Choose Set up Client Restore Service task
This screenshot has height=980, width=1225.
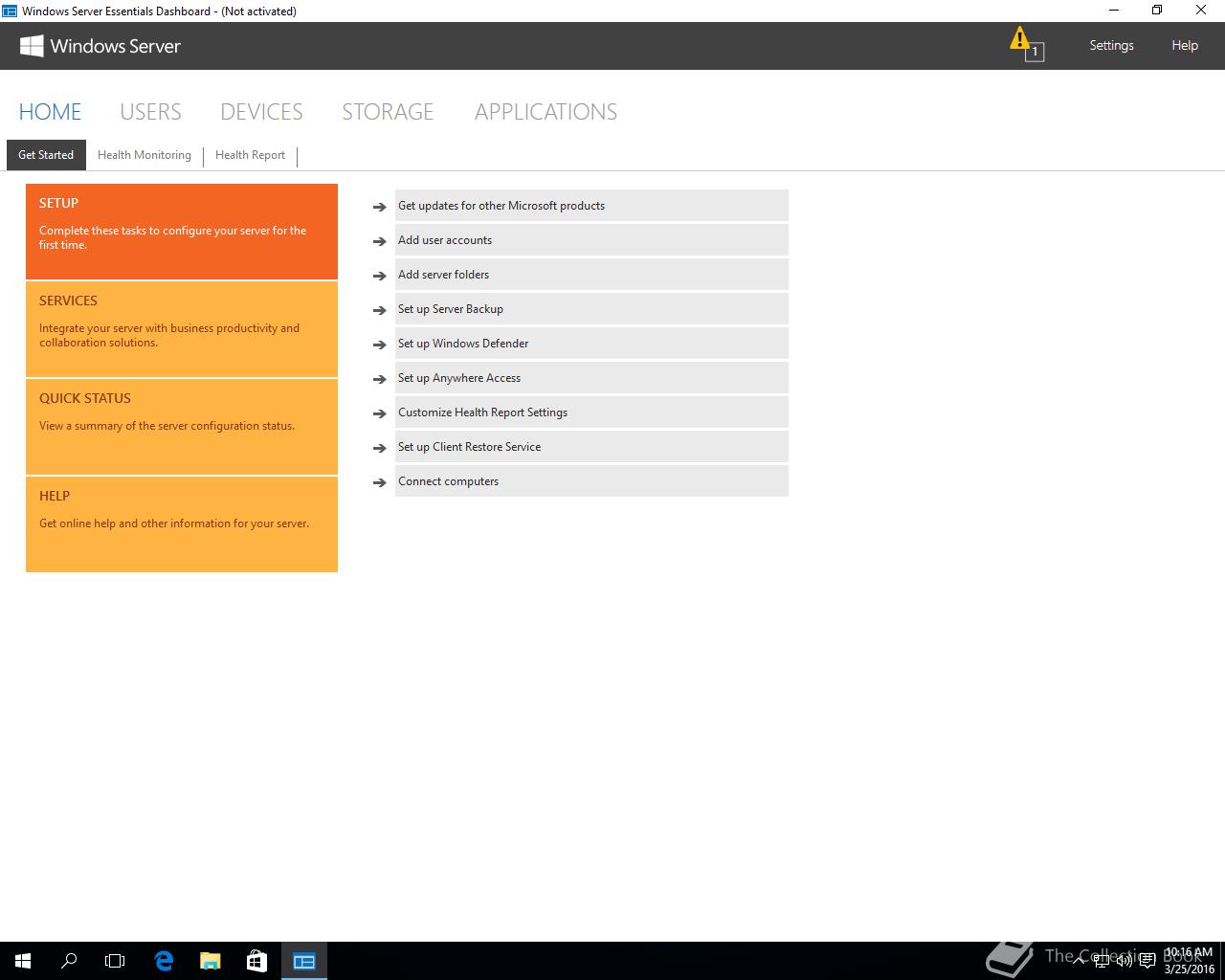coord(591,447)
